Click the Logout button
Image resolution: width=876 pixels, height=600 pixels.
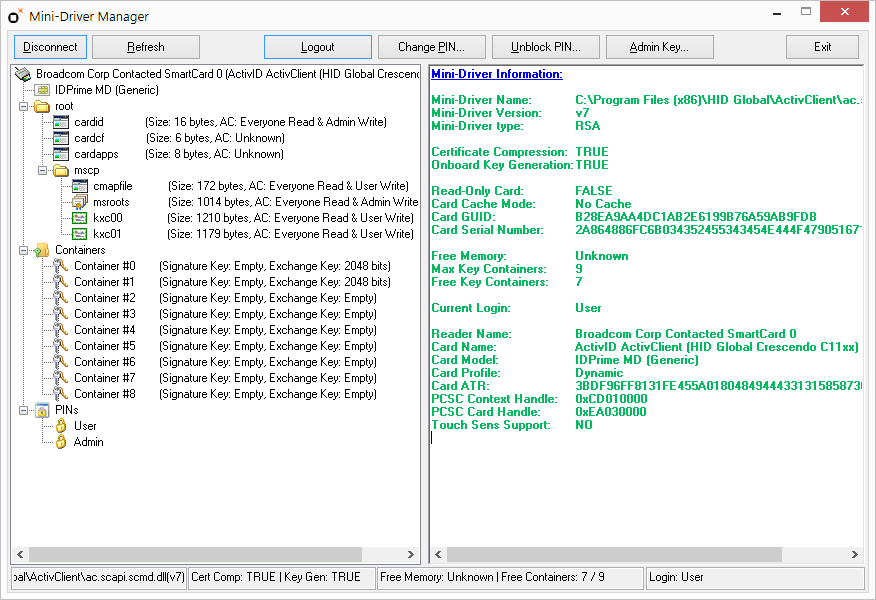coord(318,47)
